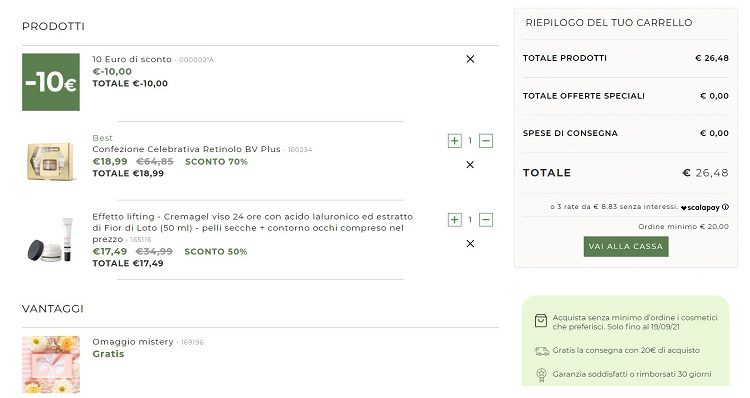This screenshot has height=398, width=750.
Task: Click the guarantee ribbon icon
Action: click(541, 375)
